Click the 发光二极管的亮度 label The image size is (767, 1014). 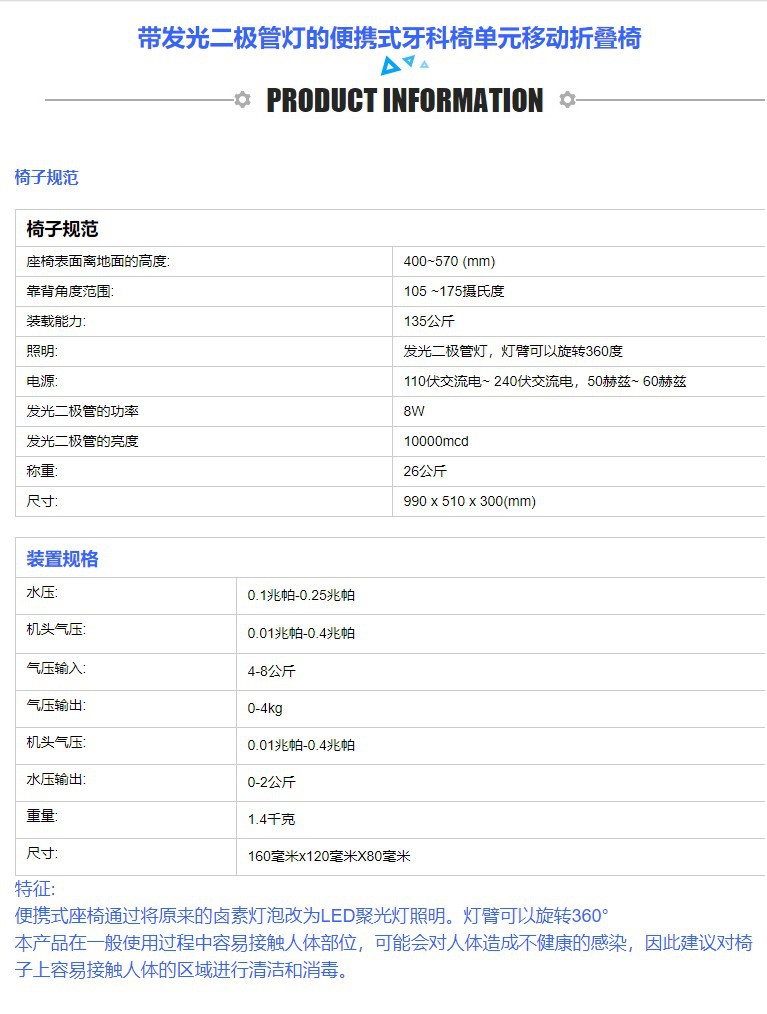click(x=82, y=441)
